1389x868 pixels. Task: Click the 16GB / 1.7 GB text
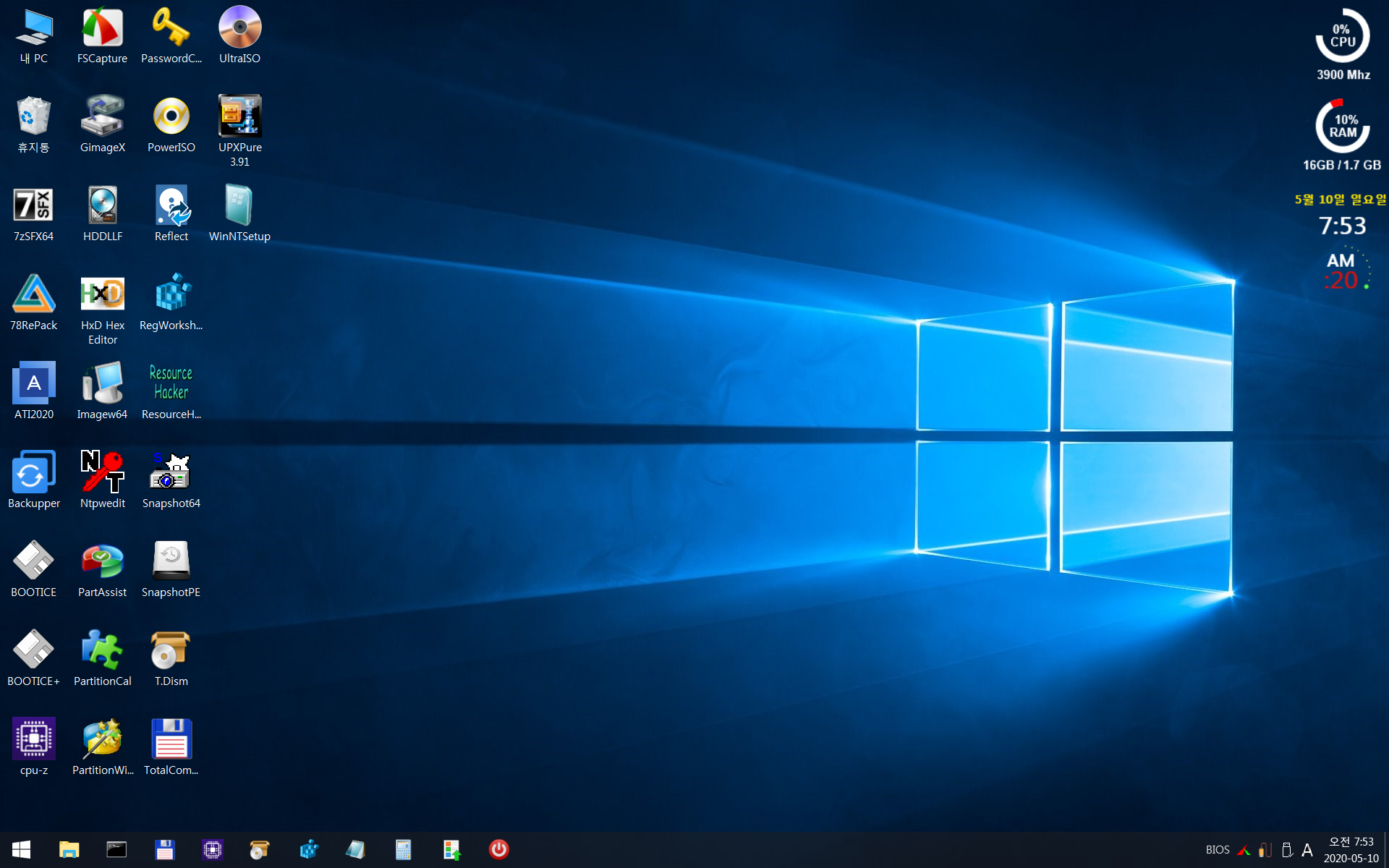pyautogui.click(x=1342, y=165)
